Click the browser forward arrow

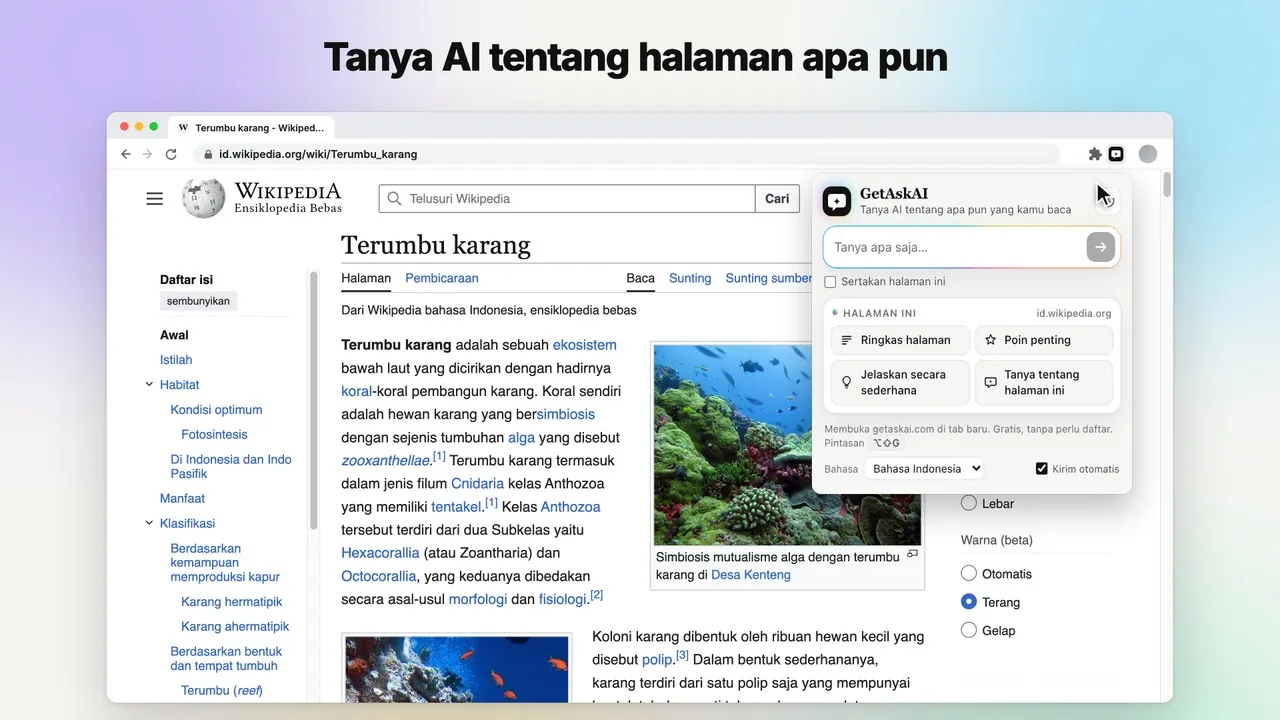[x=148, y=154]
